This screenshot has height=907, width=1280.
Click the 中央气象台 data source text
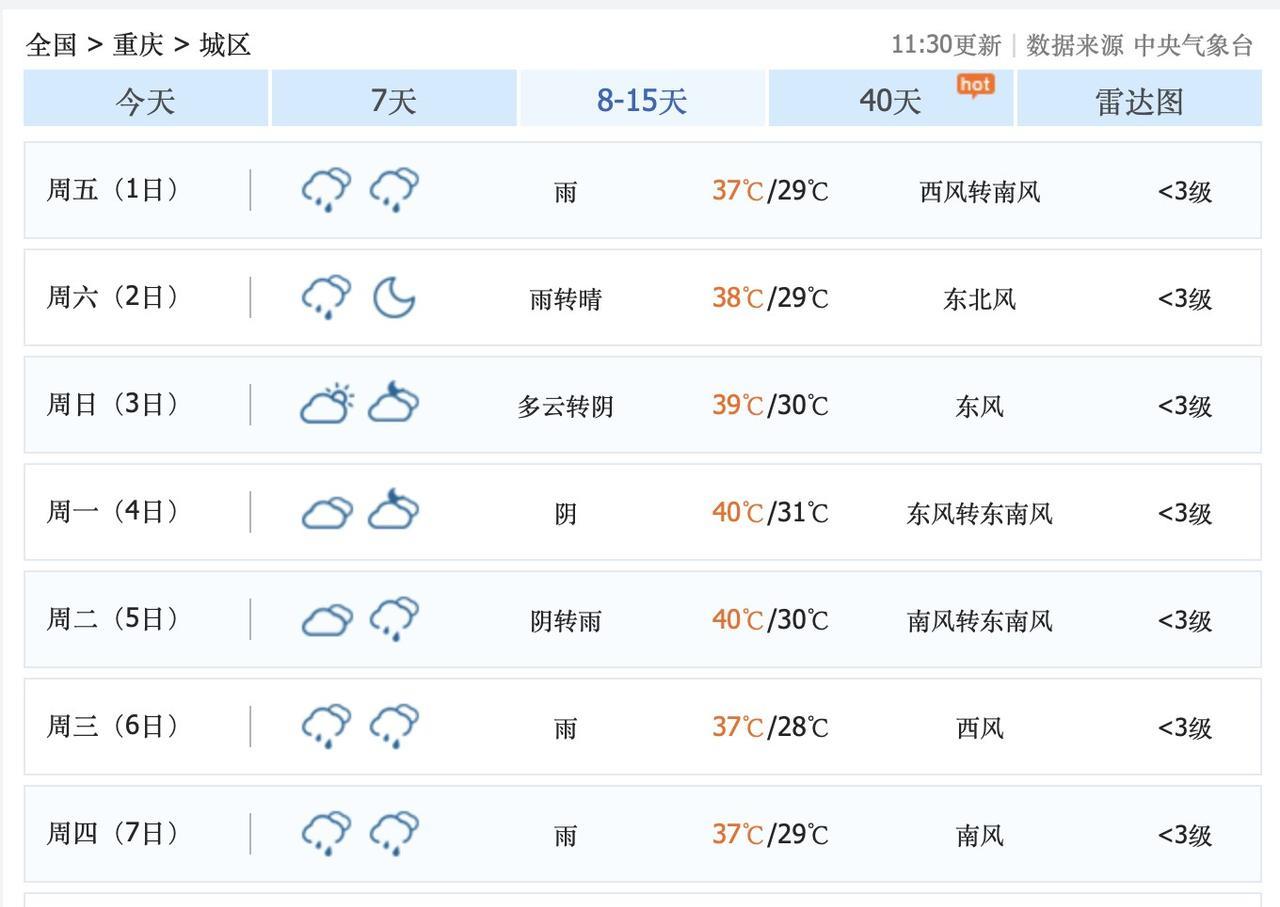1193,45
